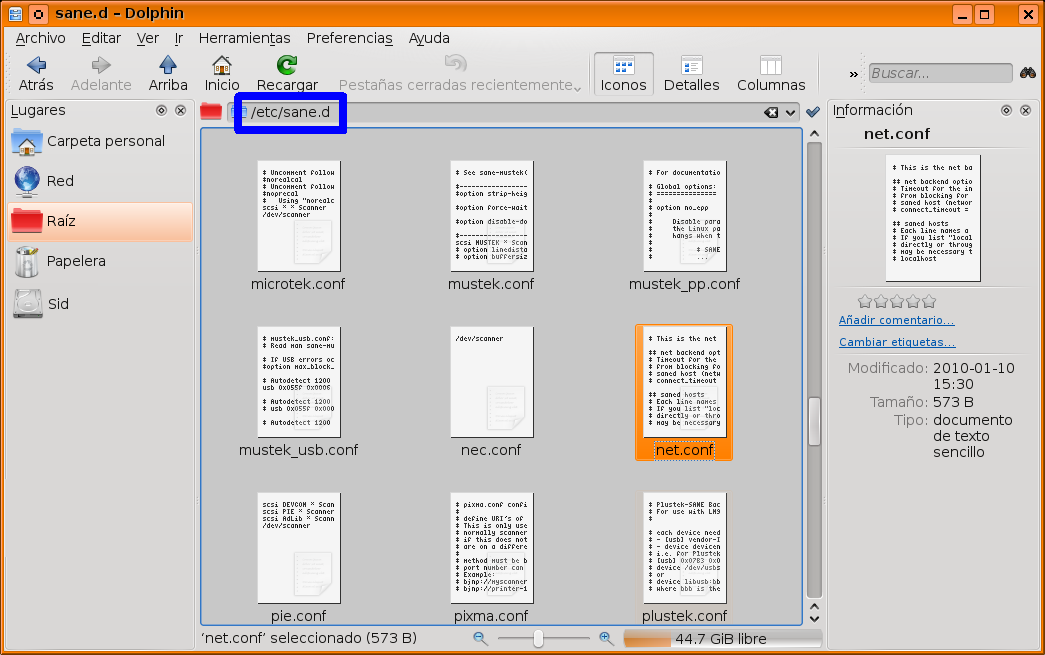
Task: Open the location history dropdown
Action: (x=790, y=113)
